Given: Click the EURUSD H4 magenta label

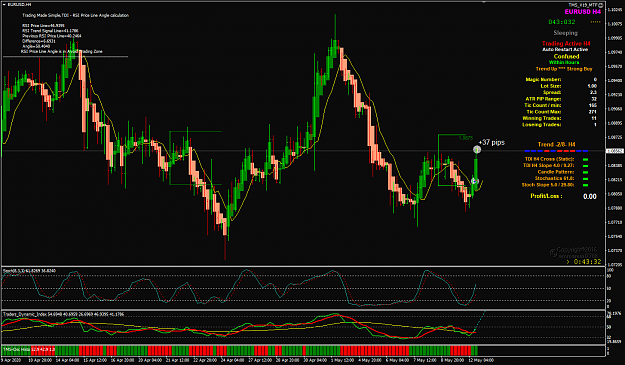Looking at the screenshot, I should tap(582, 12).
